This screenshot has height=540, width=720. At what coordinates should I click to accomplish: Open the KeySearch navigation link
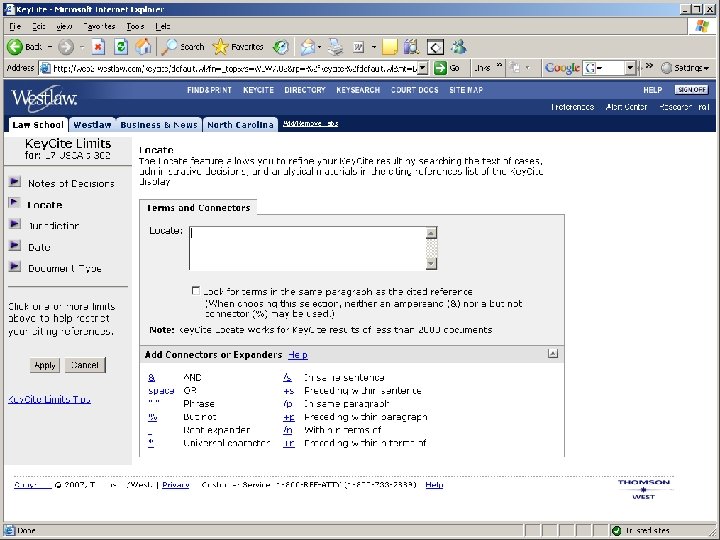[x=358, y=90]
